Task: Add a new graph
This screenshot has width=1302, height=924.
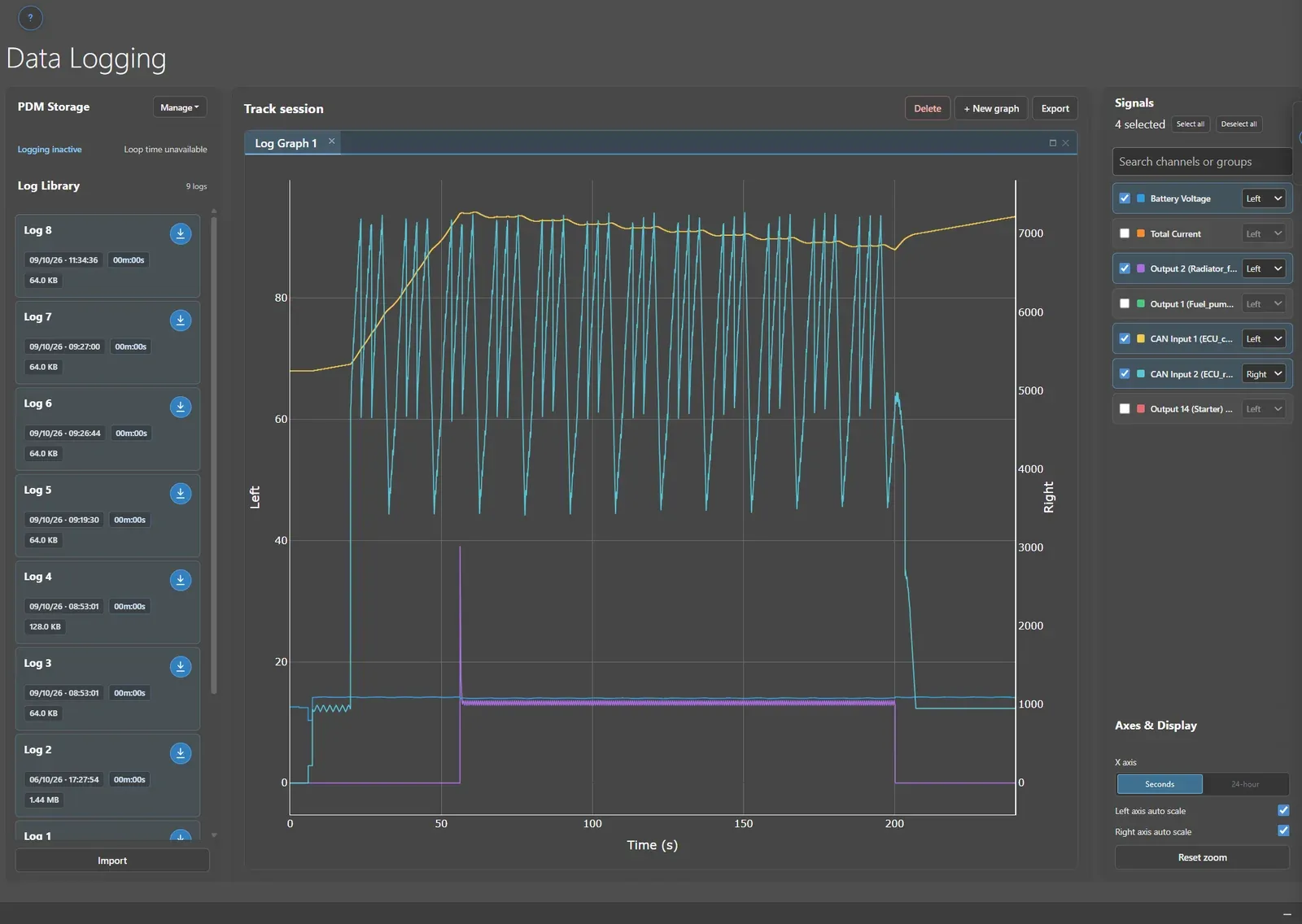Action: coord(991,108)
